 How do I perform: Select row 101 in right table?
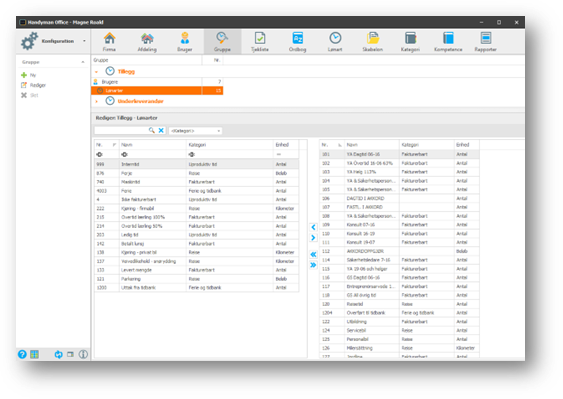pos(399,154)
